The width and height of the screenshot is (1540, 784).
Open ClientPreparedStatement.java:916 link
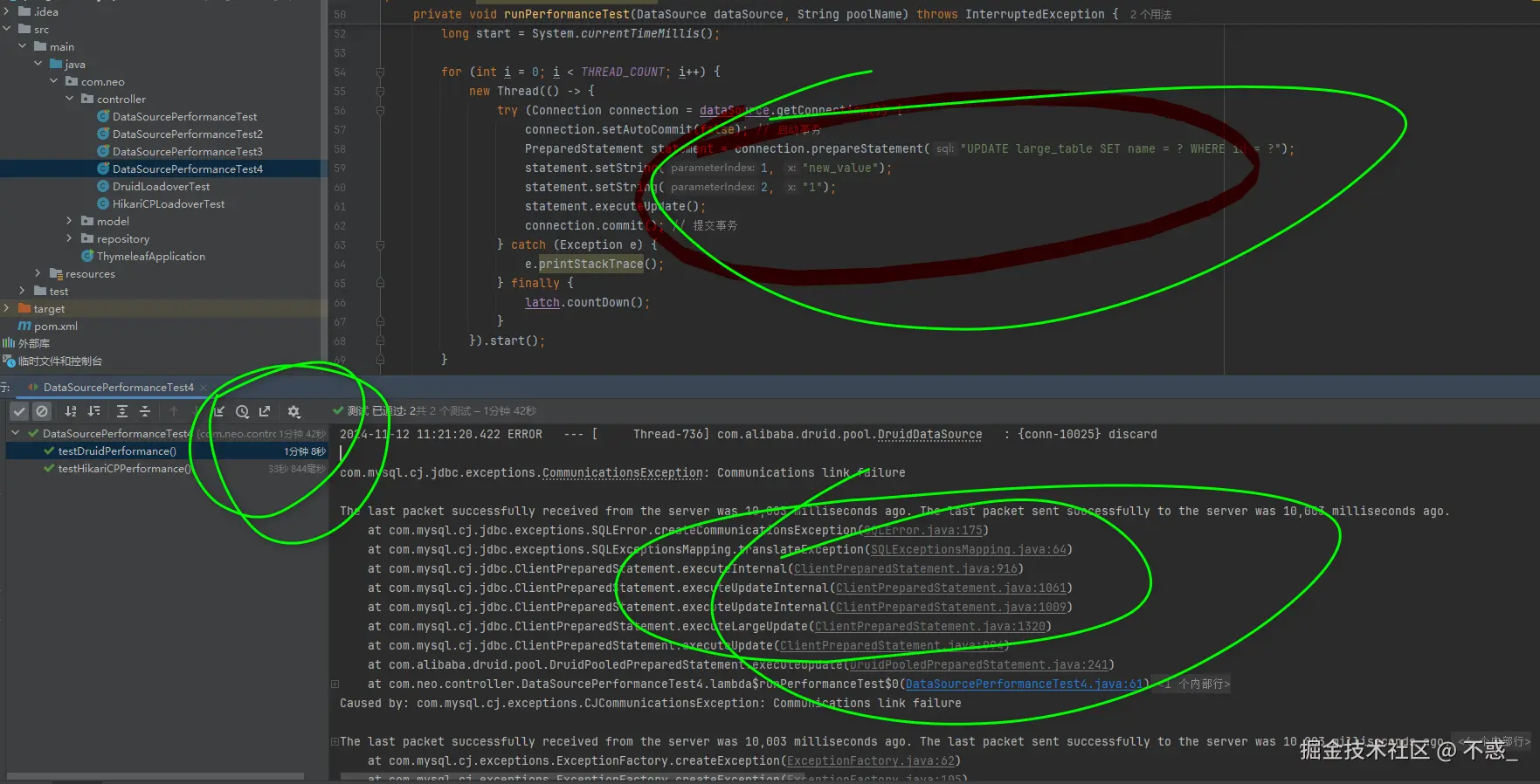click(x=906, y=568)
